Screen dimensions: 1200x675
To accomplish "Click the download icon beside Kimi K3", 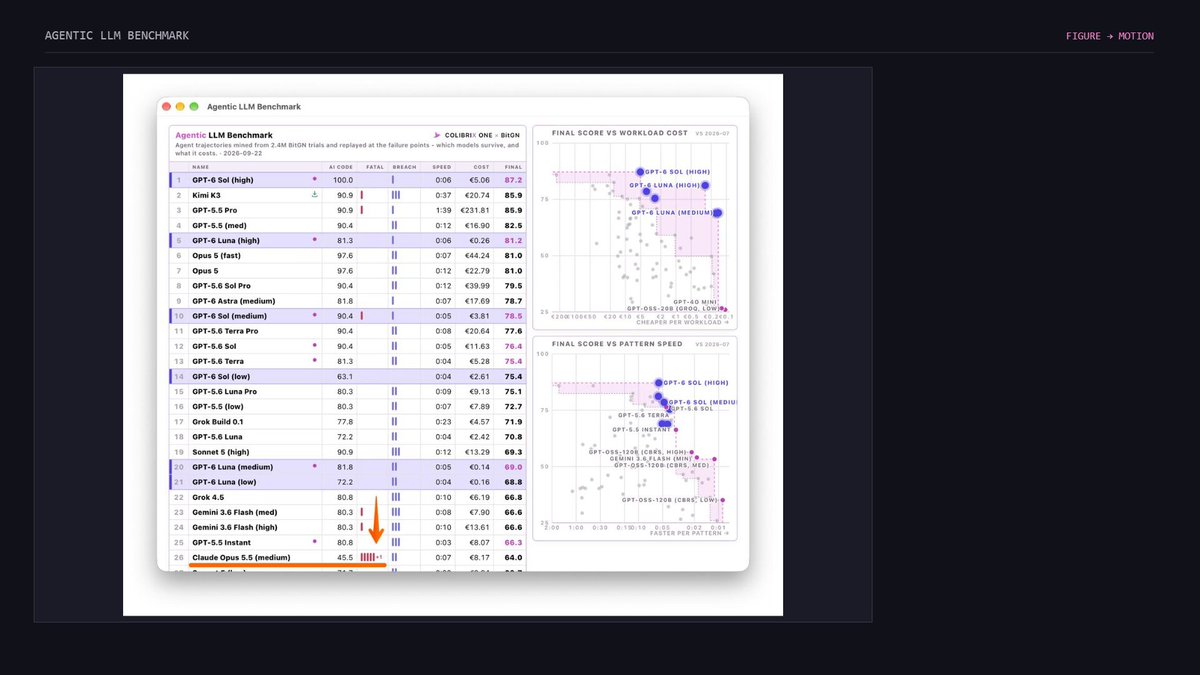I will pos(315,195).
